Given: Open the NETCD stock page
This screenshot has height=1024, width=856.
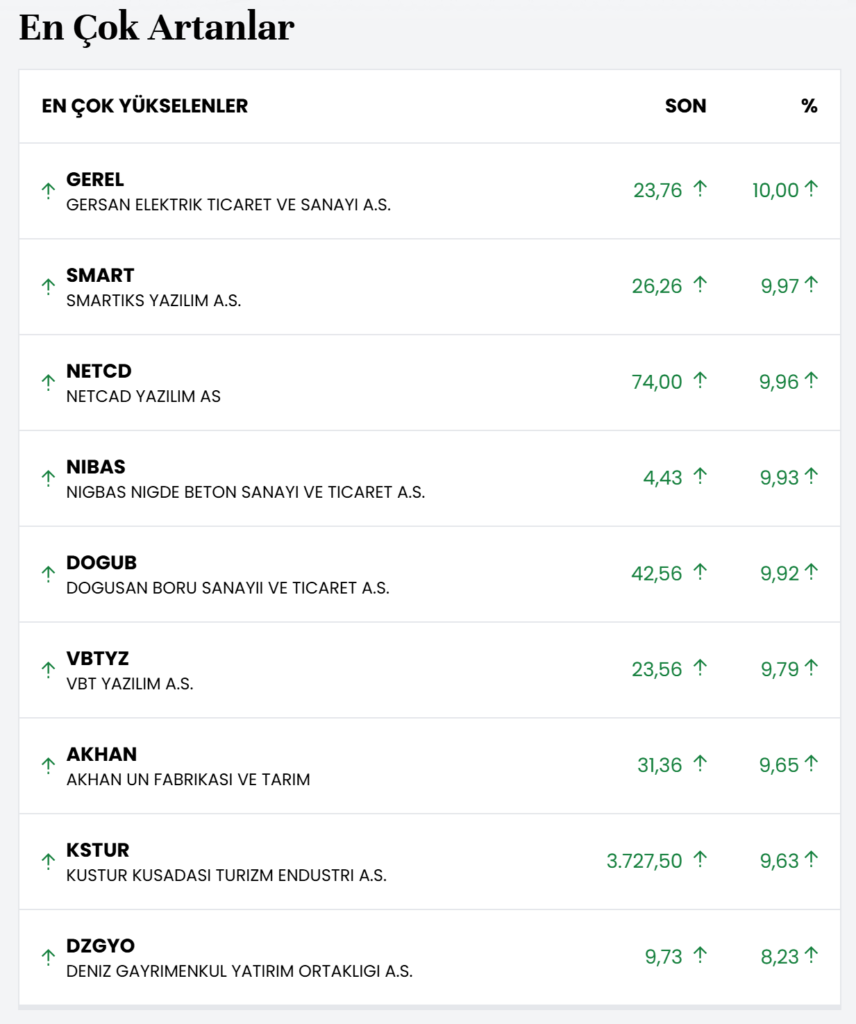Looking at the screenshot, I should (99, 371).
